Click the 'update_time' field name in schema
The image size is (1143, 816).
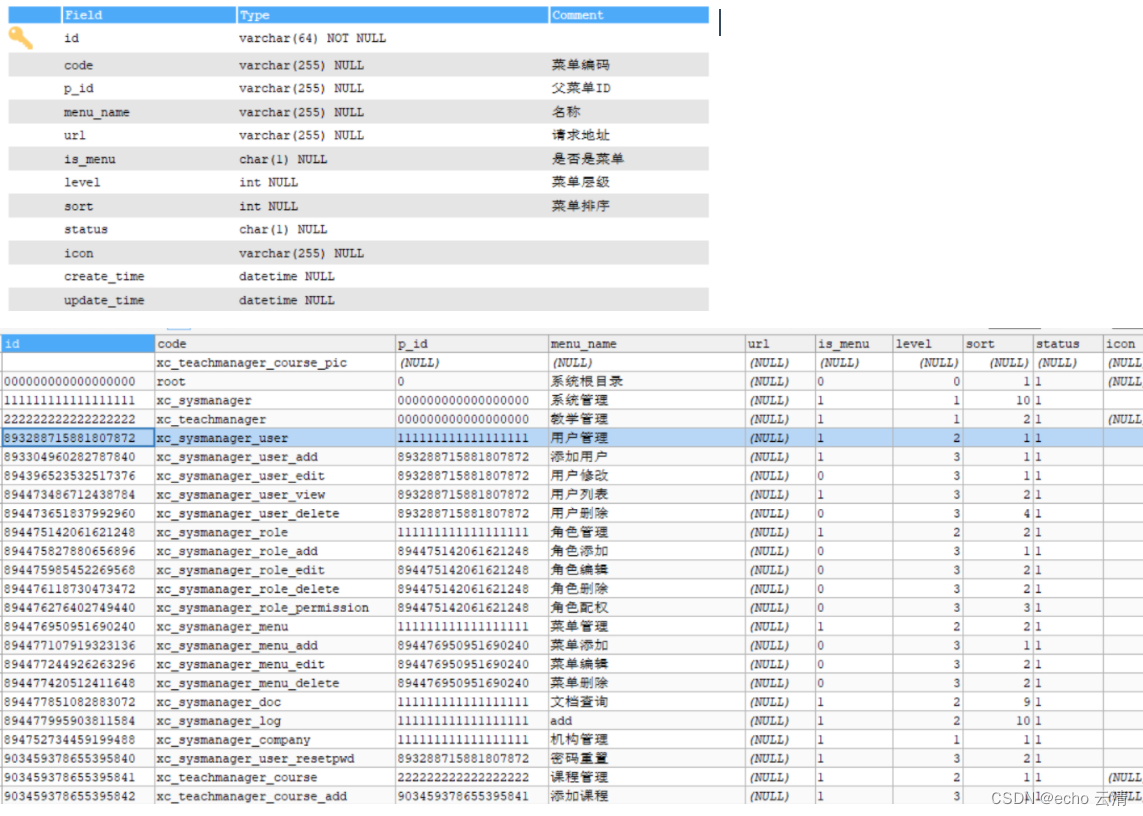click(104, 300)
